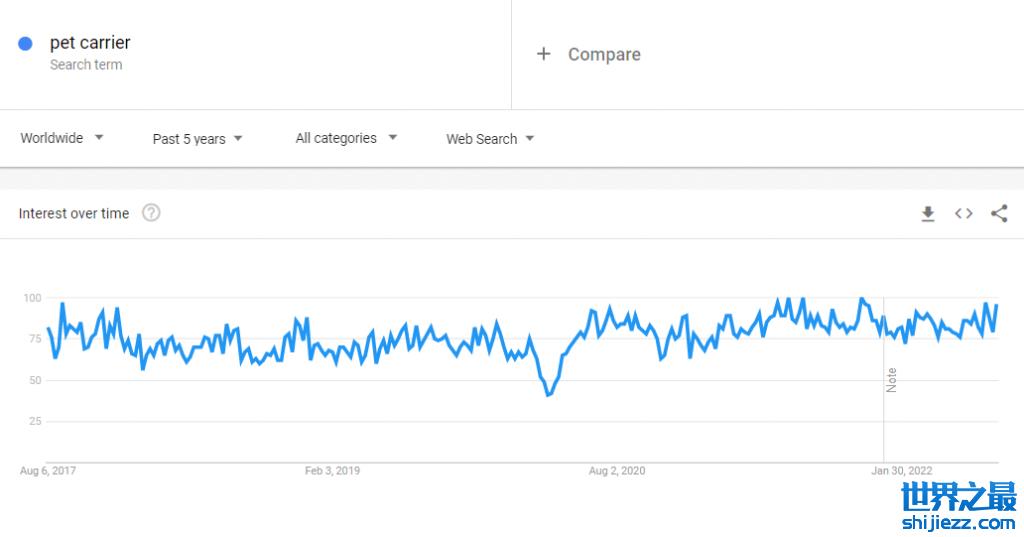Viewport: 1024px width, 537px height.
Task: Click the Aug 2, 2020 axis label
Action: [617, 471]
